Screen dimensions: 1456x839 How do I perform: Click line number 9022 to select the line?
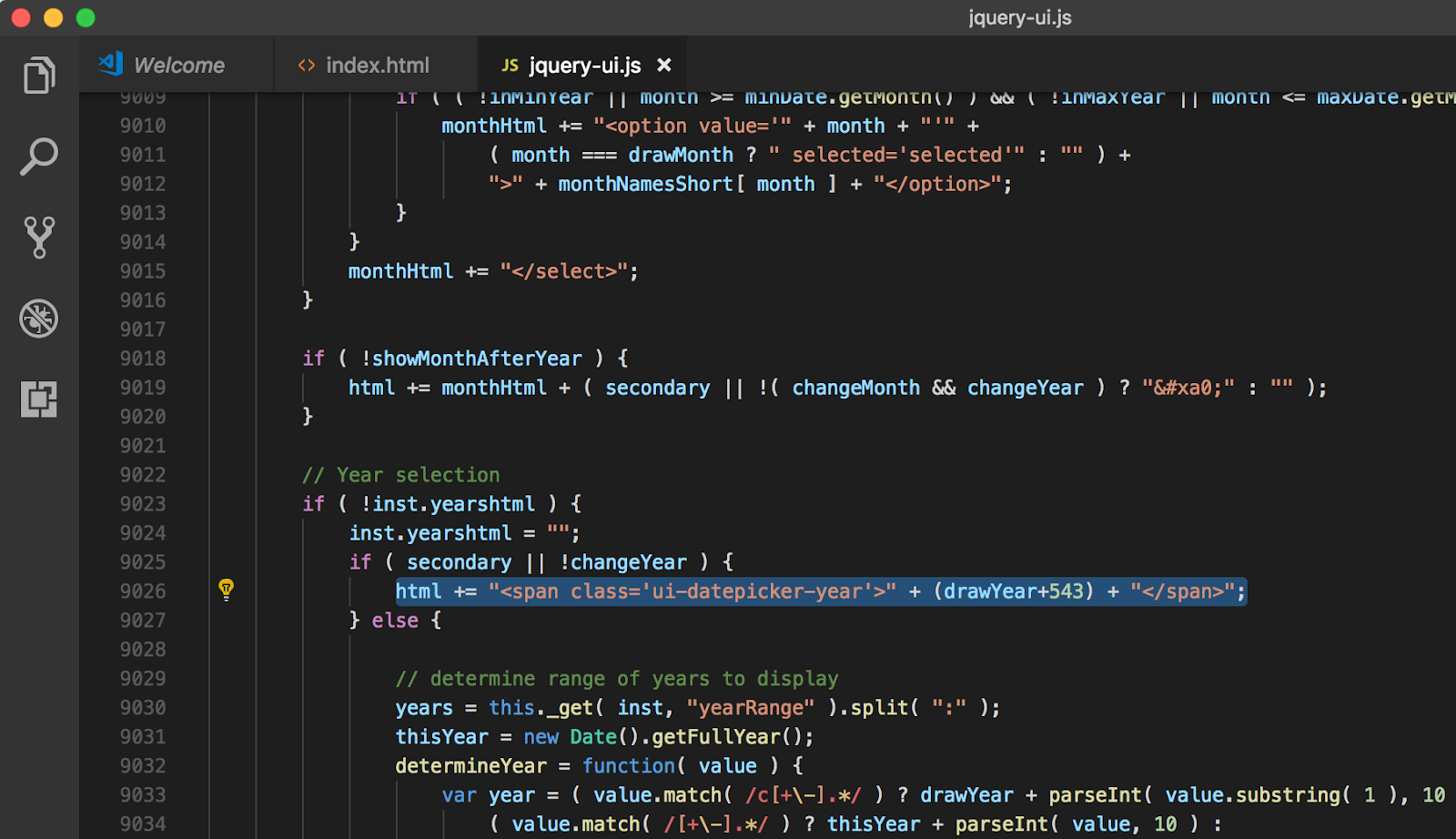pyautogui.click(x=142, y=474)
